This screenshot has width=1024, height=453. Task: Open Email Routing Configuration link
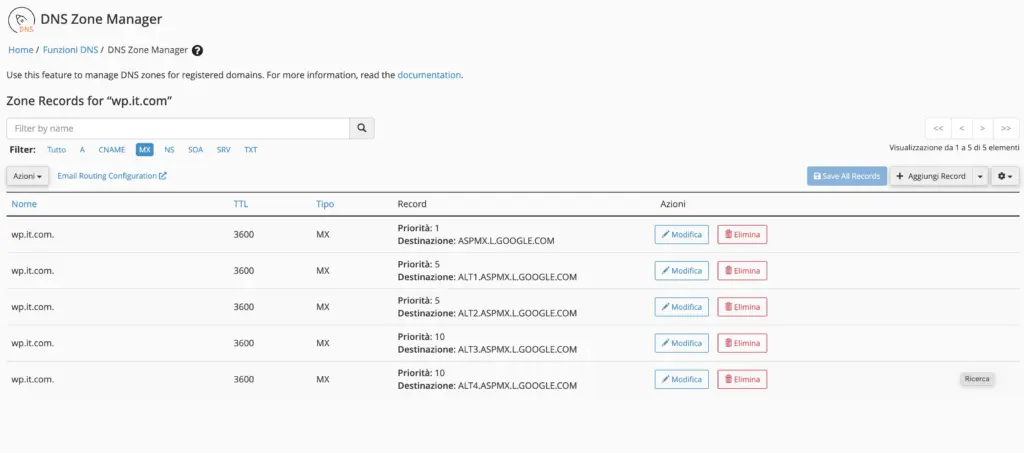coord(112,176)
